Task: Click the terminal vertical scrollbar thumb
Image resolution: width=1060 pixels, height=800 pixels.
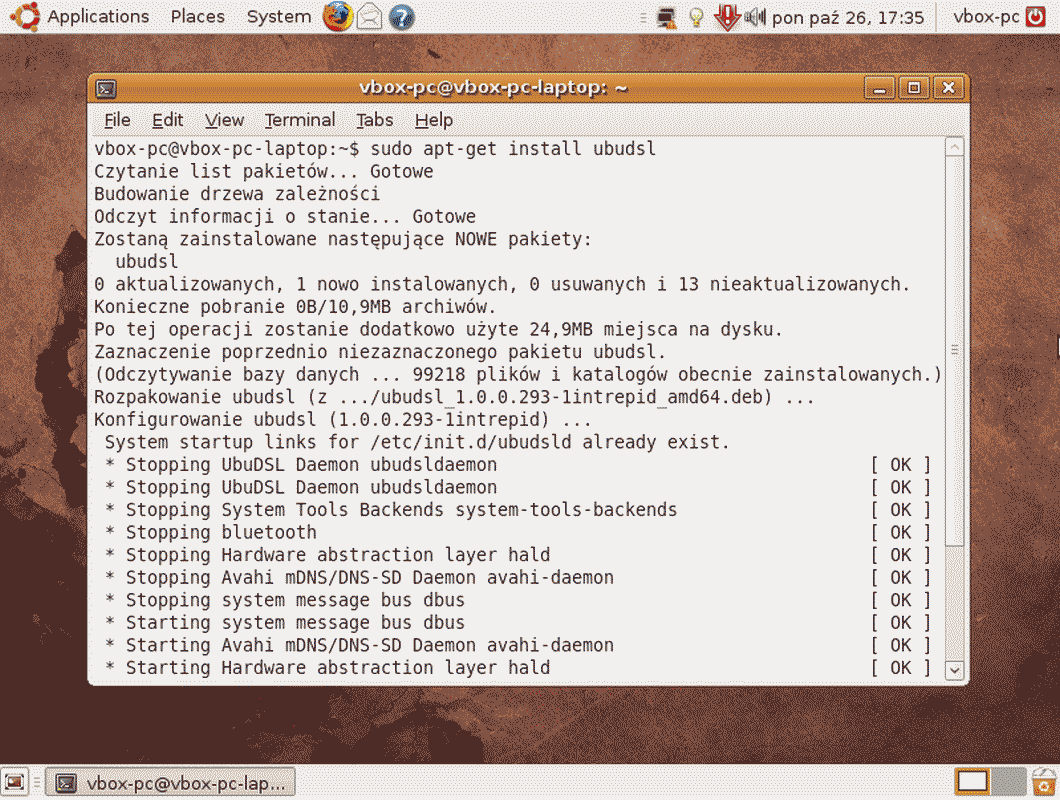Action: click(955, 350)
